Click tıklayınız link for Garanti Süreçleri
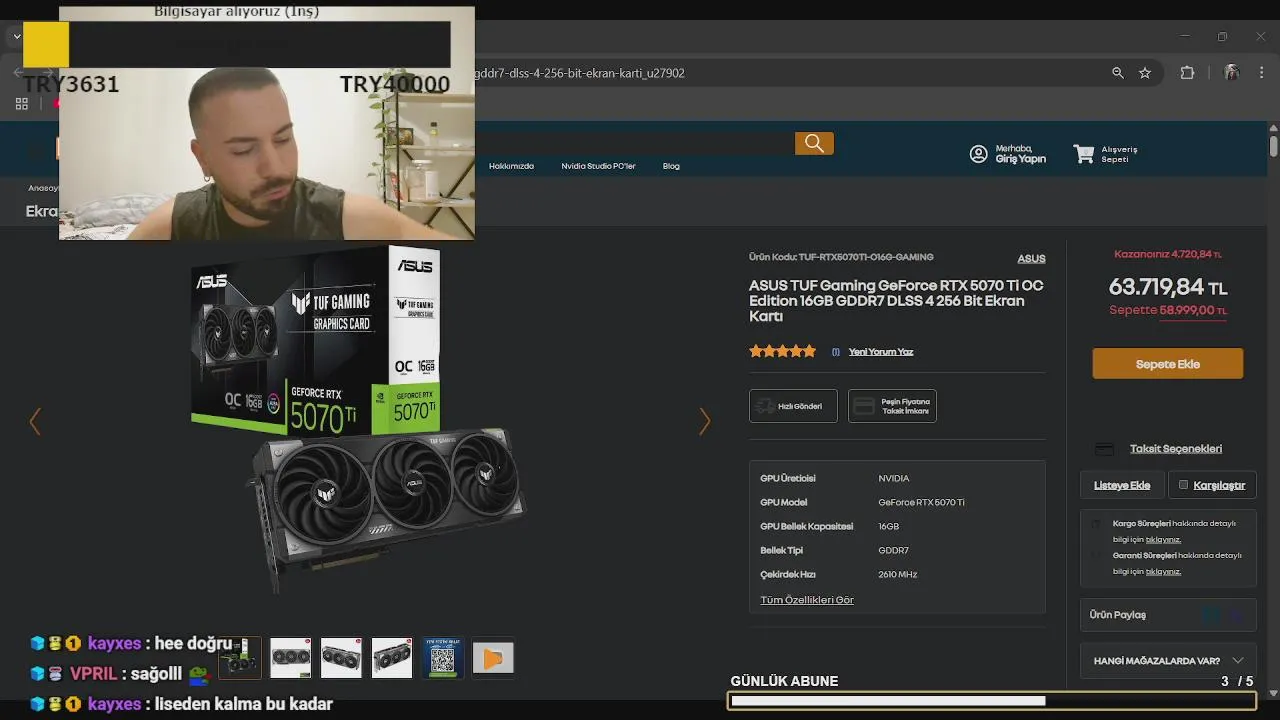Image resolution: width=1280 pixels, height=720 pixels. point(1163,572)
